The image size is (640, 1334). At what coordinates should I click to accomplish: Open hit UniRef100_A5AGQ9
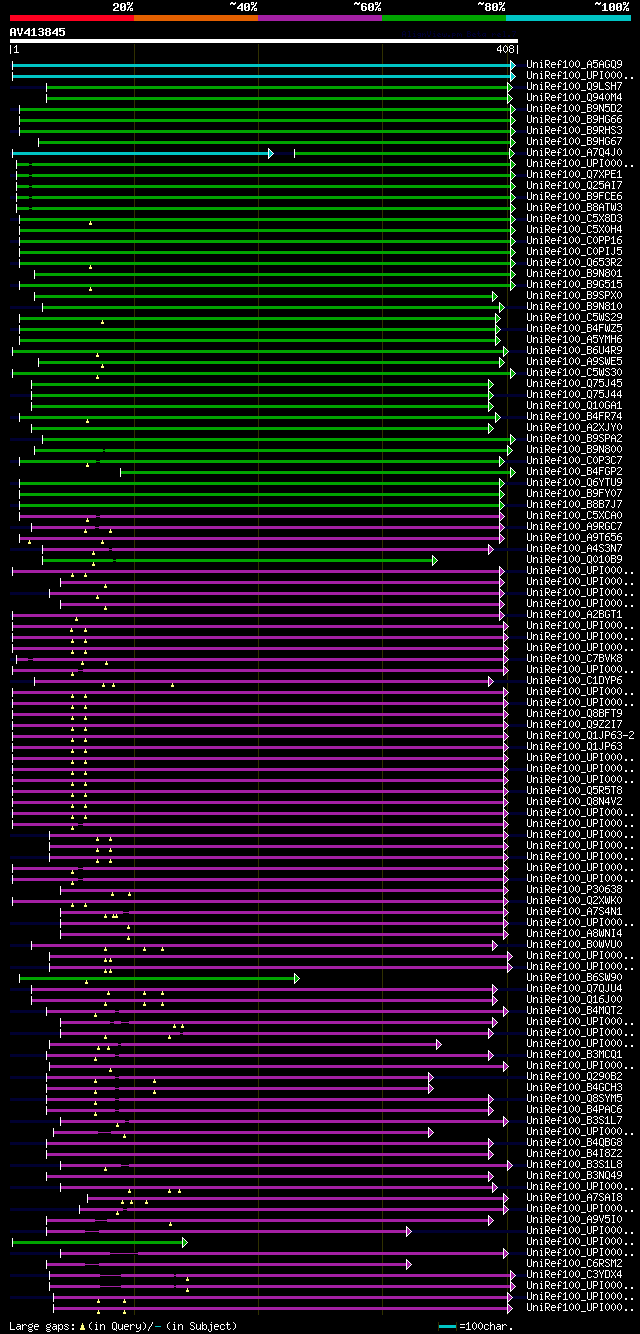point(574,64)
